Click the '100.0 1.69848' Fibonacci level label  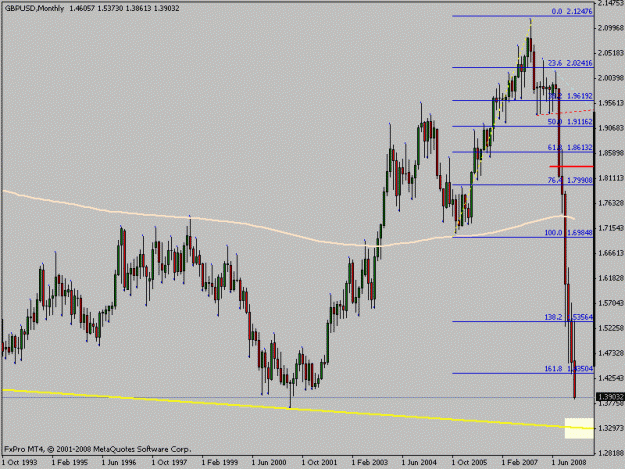pyautogui.click(x=569, y=233)
